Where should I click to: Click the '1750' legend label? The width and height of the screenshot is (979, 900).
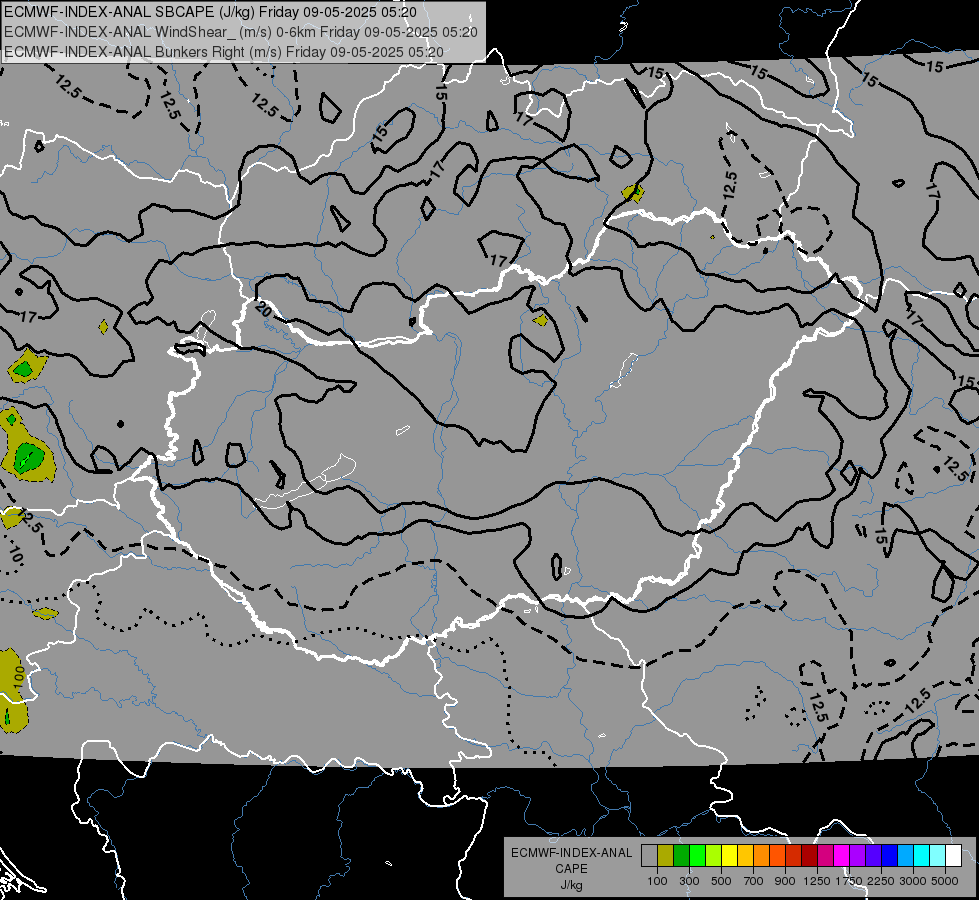tap(849, 881)
